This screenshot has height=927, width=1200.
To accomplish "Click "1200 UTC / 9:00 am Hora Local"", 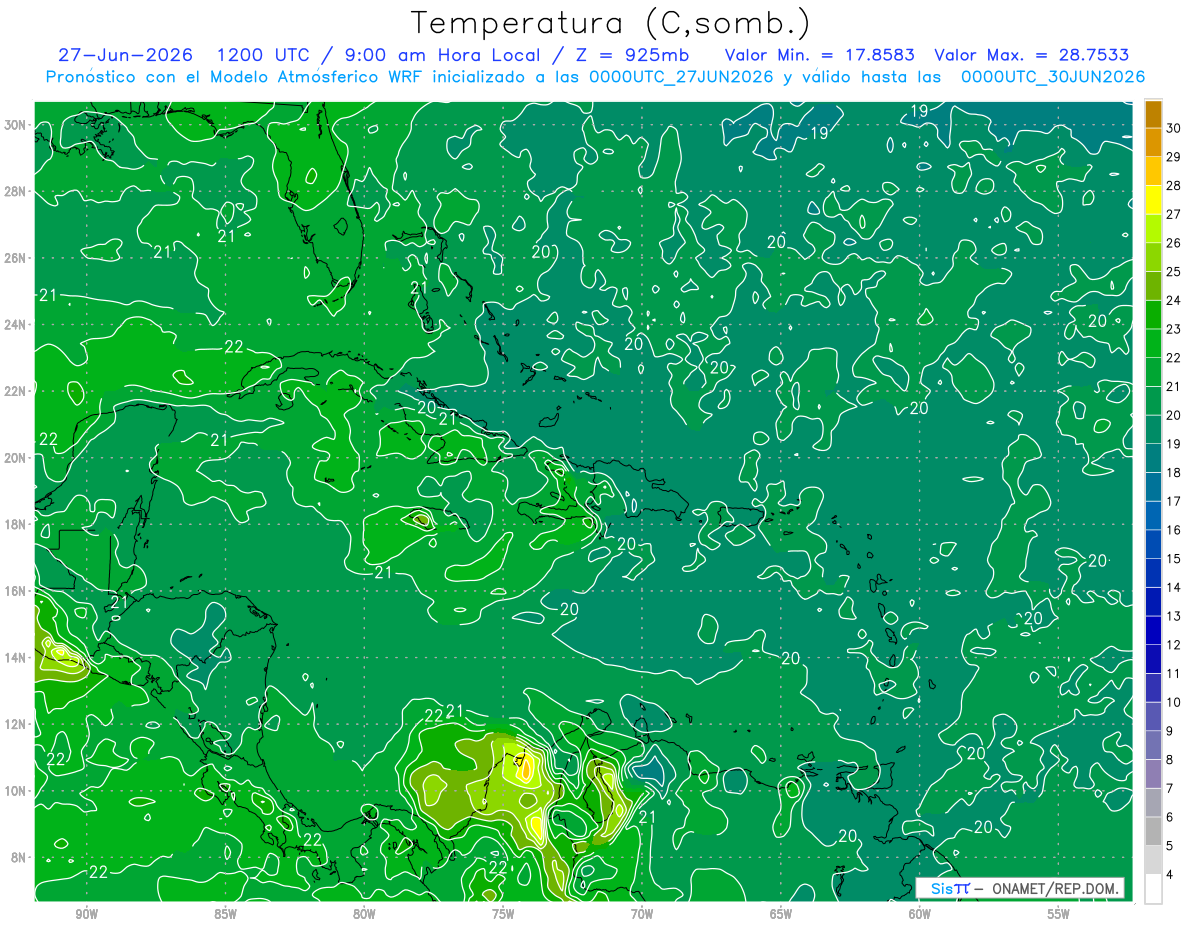I will click(378, 55).
